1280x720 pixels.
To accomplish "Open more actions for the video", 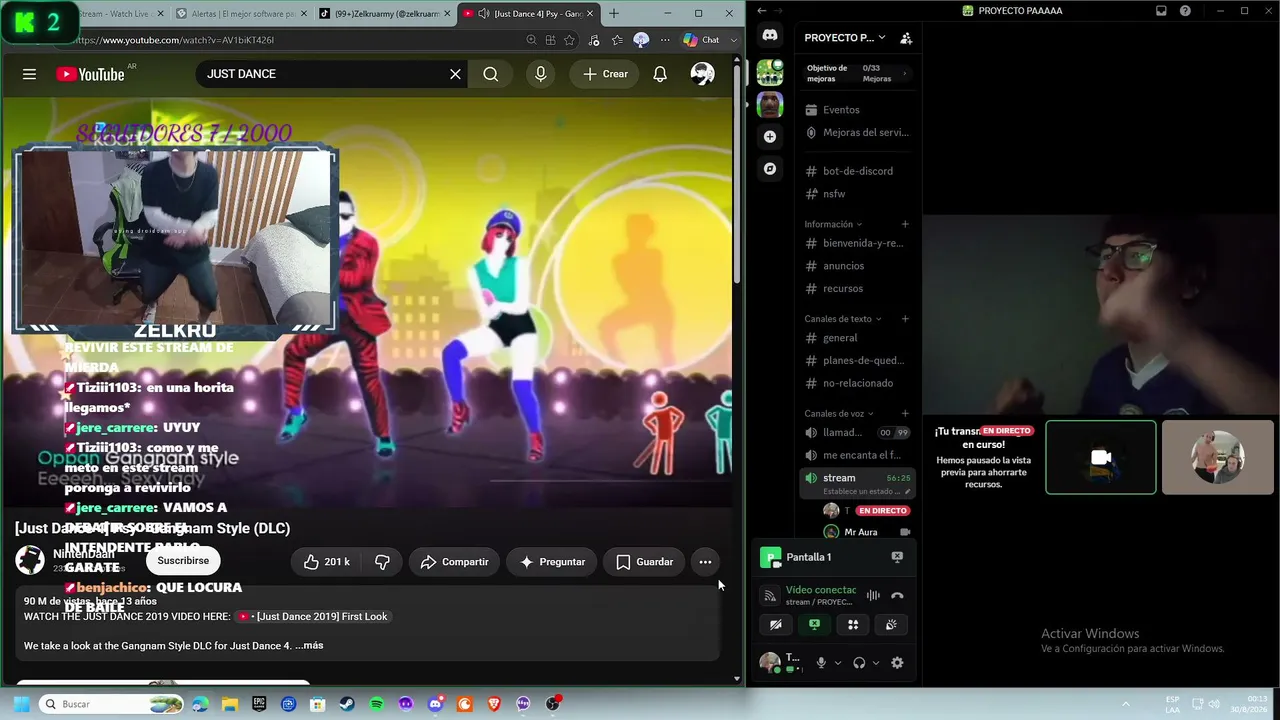I will [x=705, y=562].
